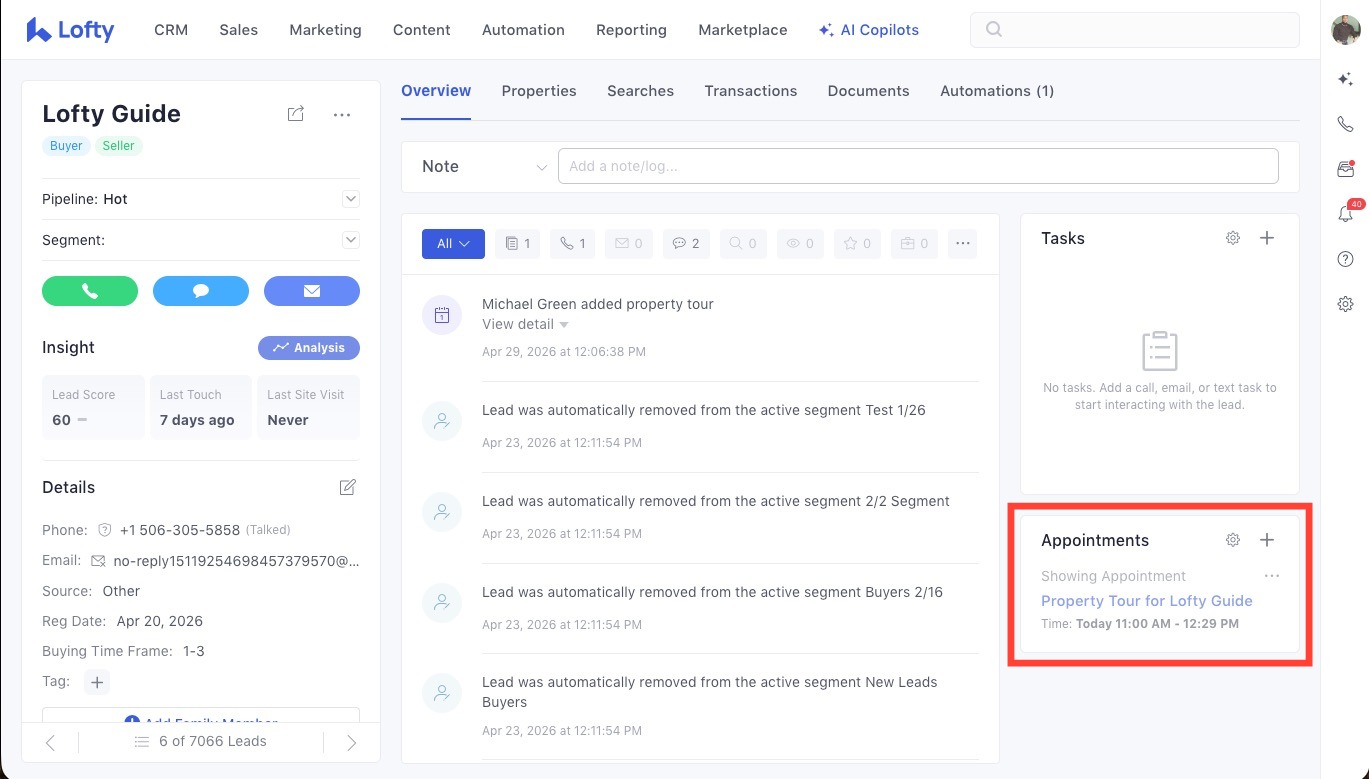Open the more options menu beside Lofty Guide
This screenshot has height=779, width=1369.
point(342,115)
